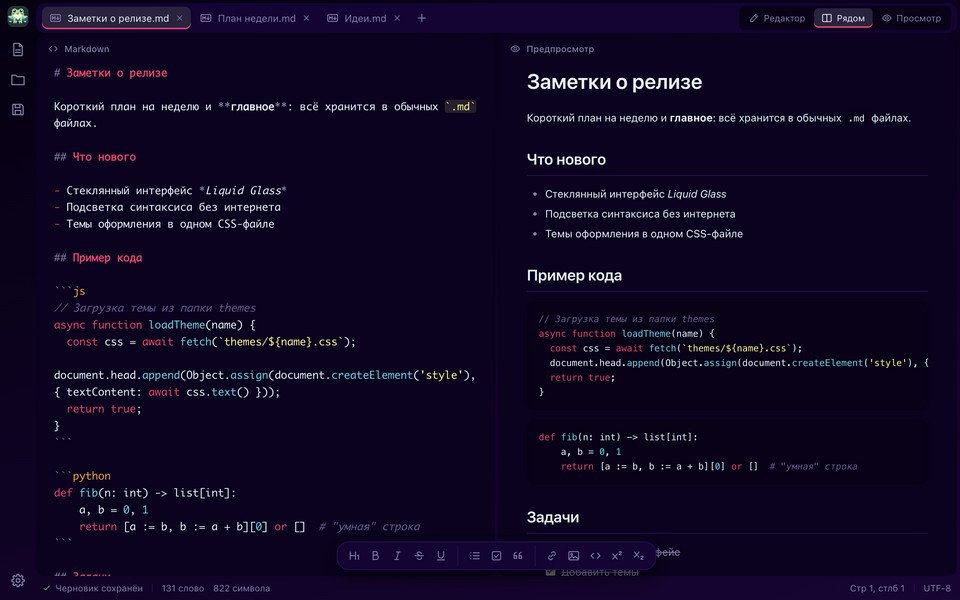Select the Рядом split view mode
The image size is (960, 600).
pyautogui.click(x=843, y=18)
